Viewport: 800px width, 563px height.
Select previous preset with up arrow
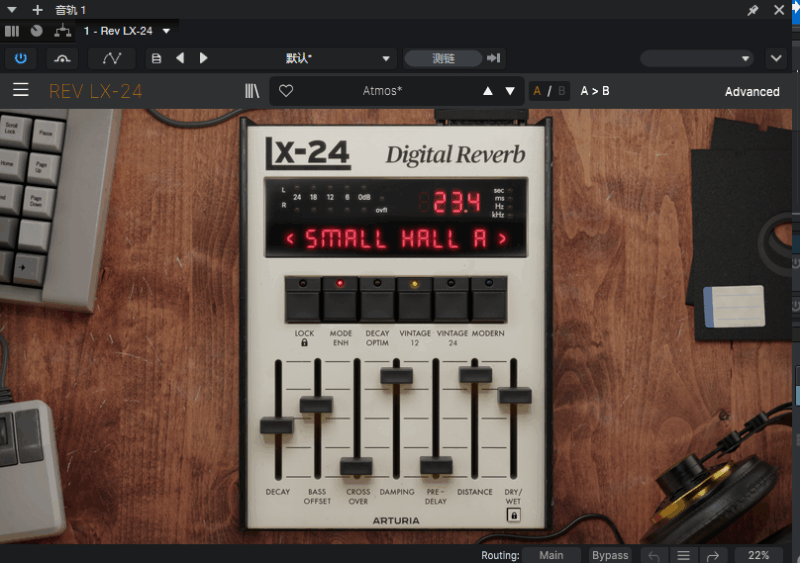click(x=488, y=91)
